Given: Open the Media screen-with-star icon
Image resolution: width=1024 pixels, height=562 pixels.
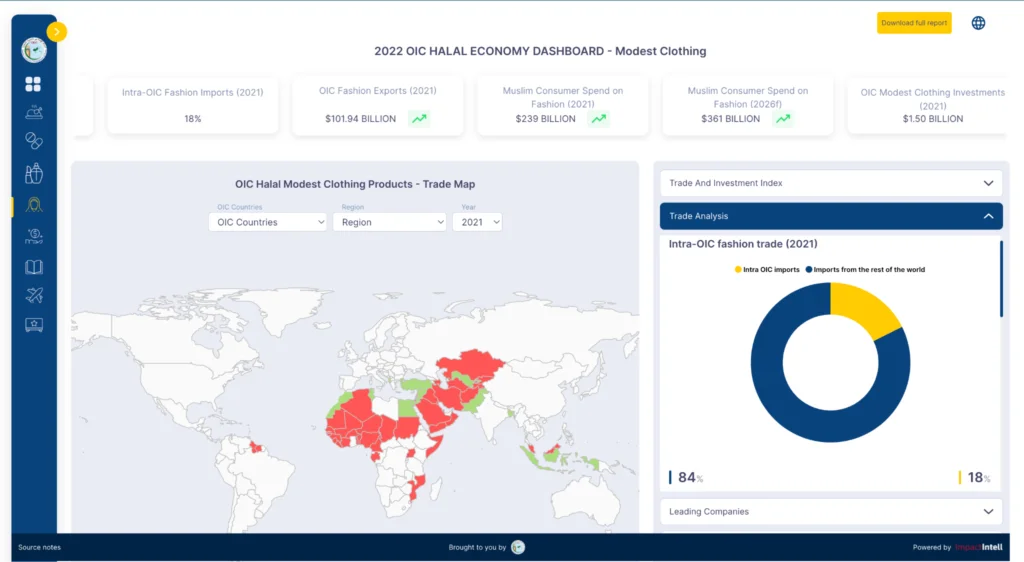Looking at the screenshot, I should coord(34,325).
